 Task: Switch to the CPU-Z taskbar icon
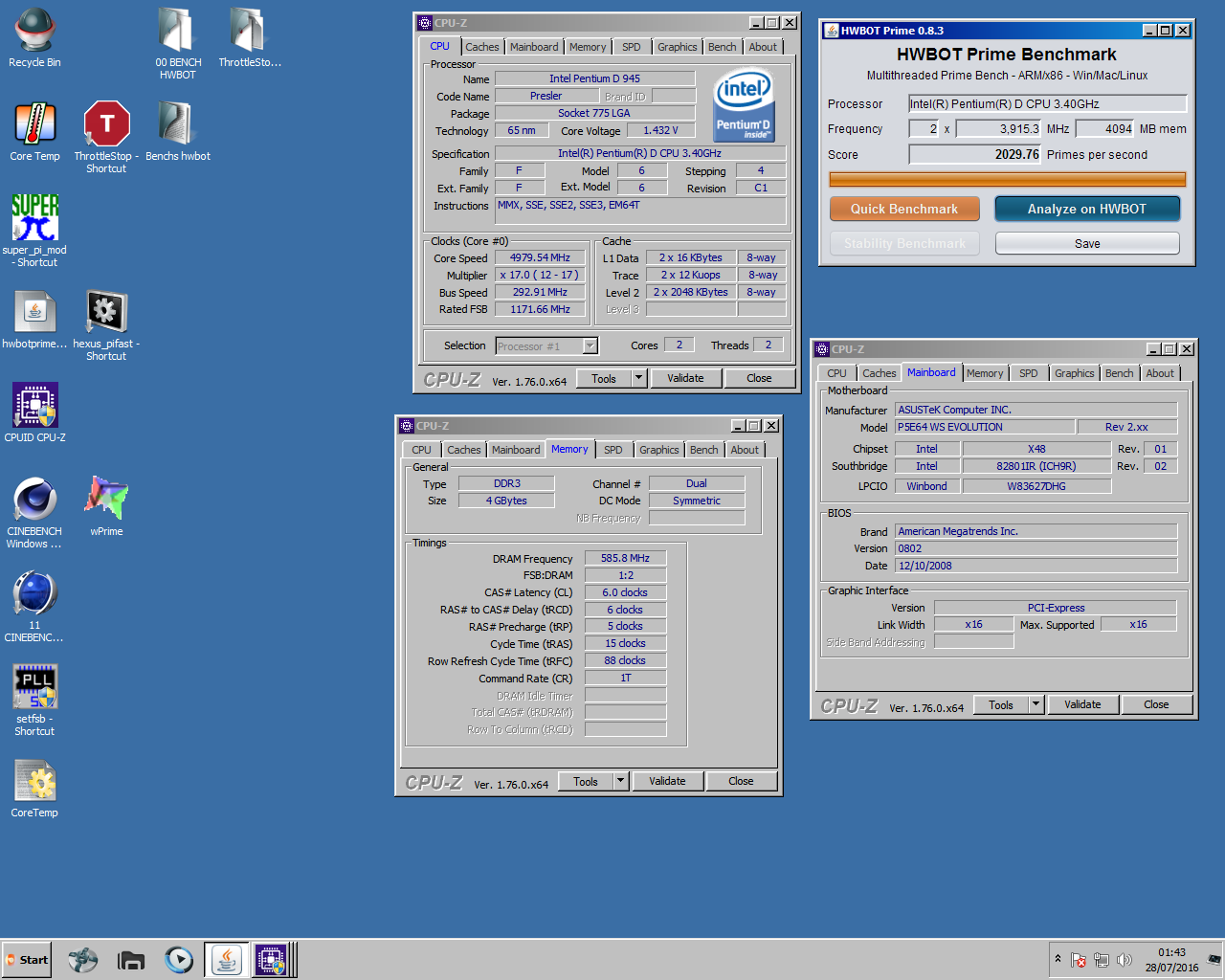point(271,960)
